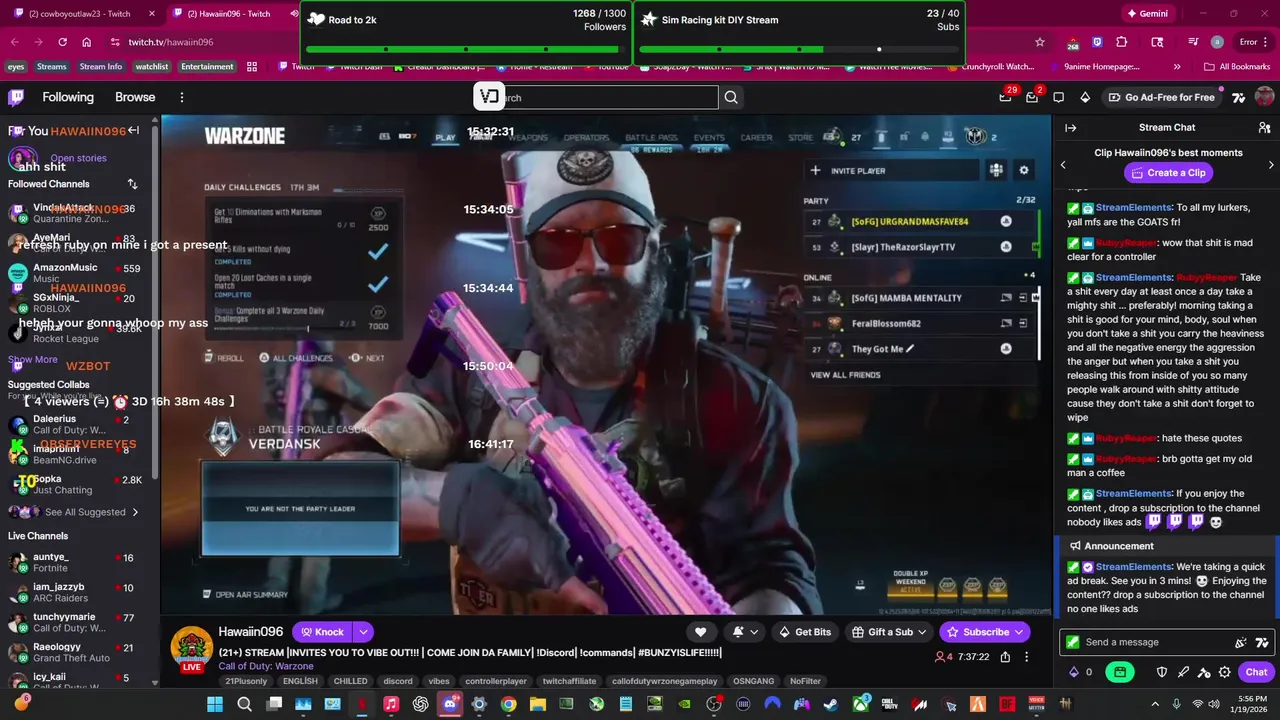
Task: Open chat settings gear icon
Action: [x=1225, y=672]
